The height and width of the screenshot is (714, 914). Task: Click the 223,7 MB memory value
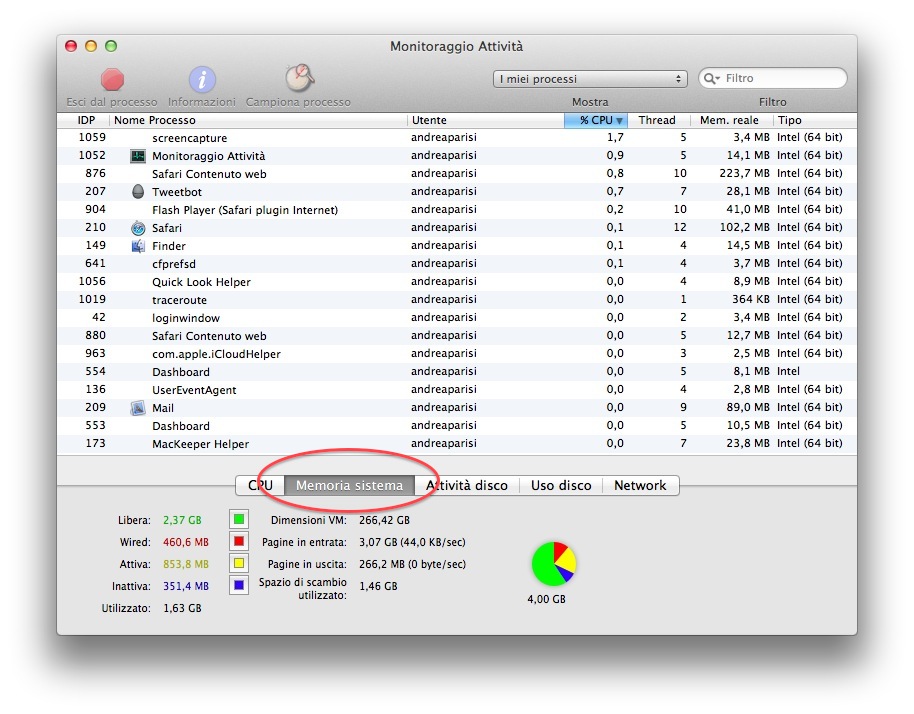click(x=744, y=173)
